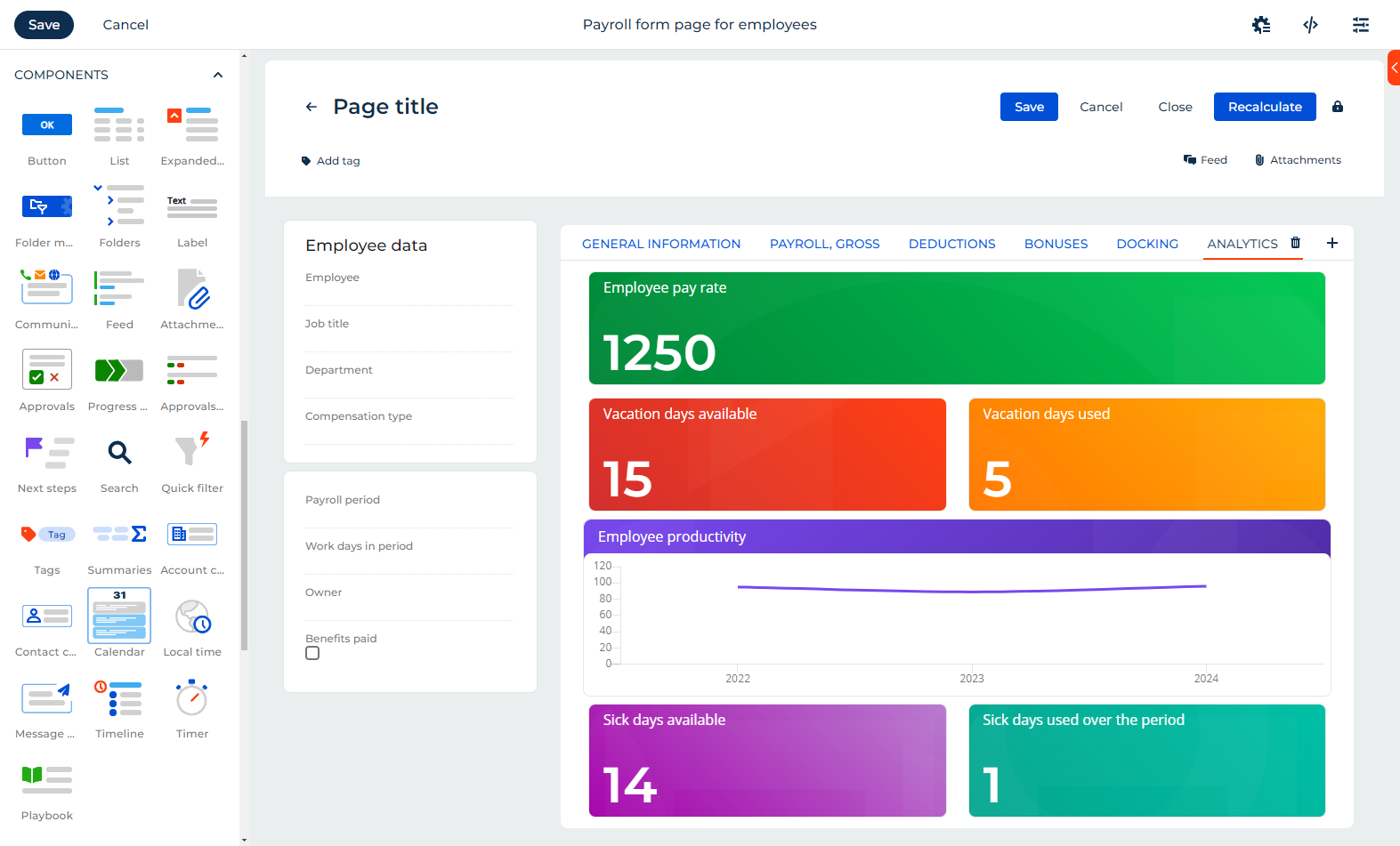Pick the Message composer component

click(47, 698)
